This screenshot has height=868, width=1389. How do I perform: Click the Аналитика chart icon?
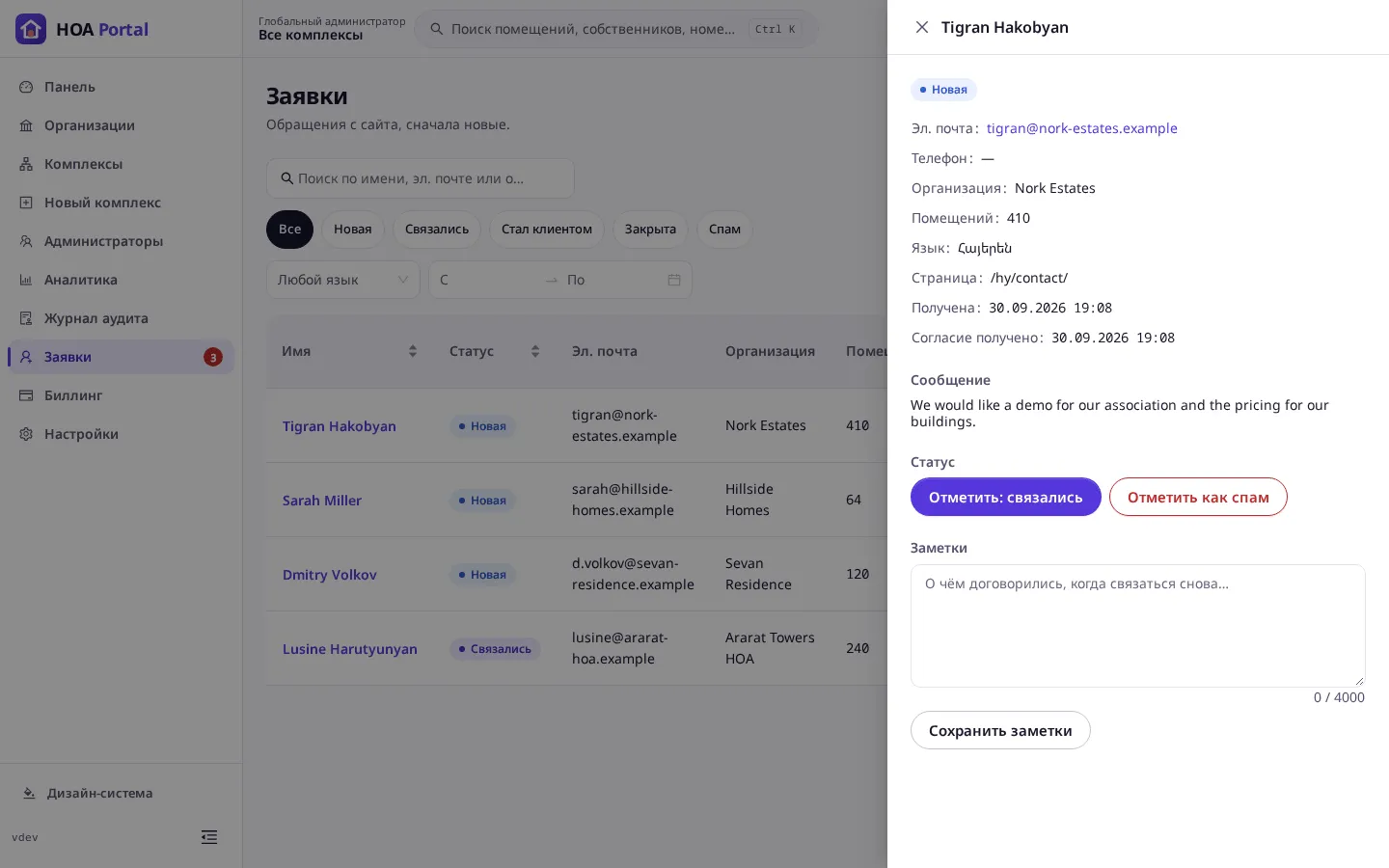[26, 280]
